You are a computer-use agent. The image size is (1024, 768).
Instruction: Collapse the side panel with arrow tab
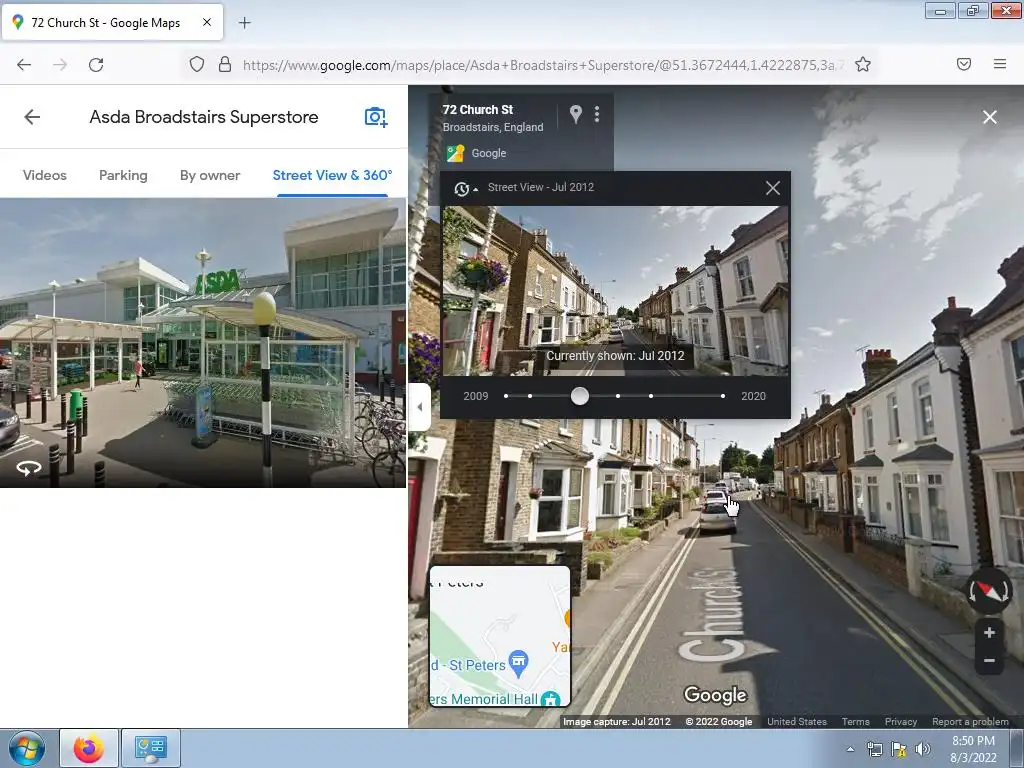(420, 407)
